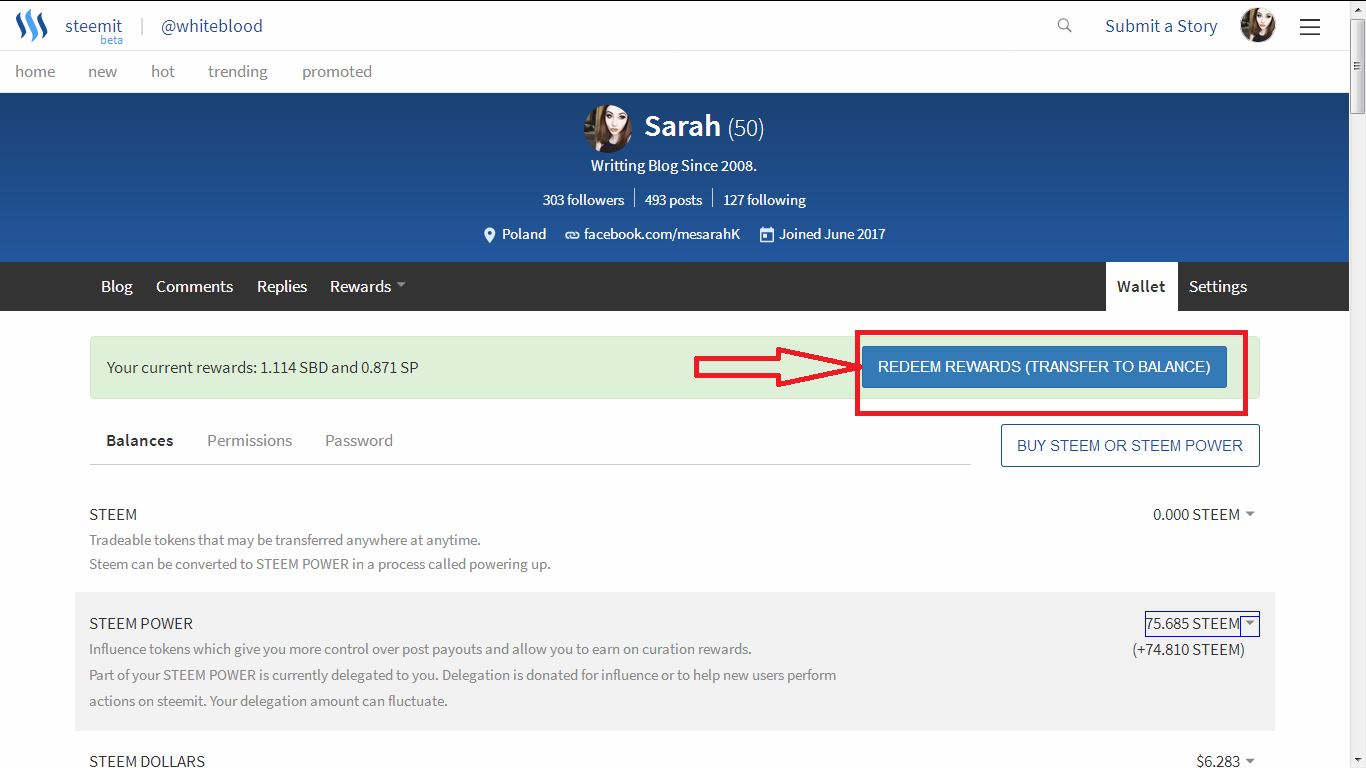Click the calendar icon beside Joined date
Screen dimensions: 1366x768
coord(767,235)
